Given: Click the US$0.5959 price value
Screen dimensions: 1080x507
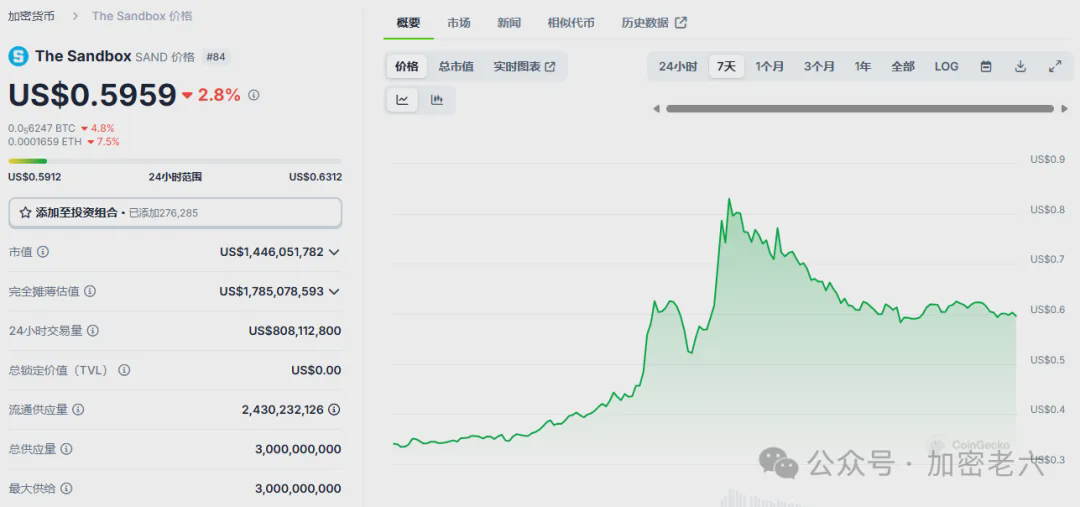Looking at the screenshot, I should click(x=92, y=95).
